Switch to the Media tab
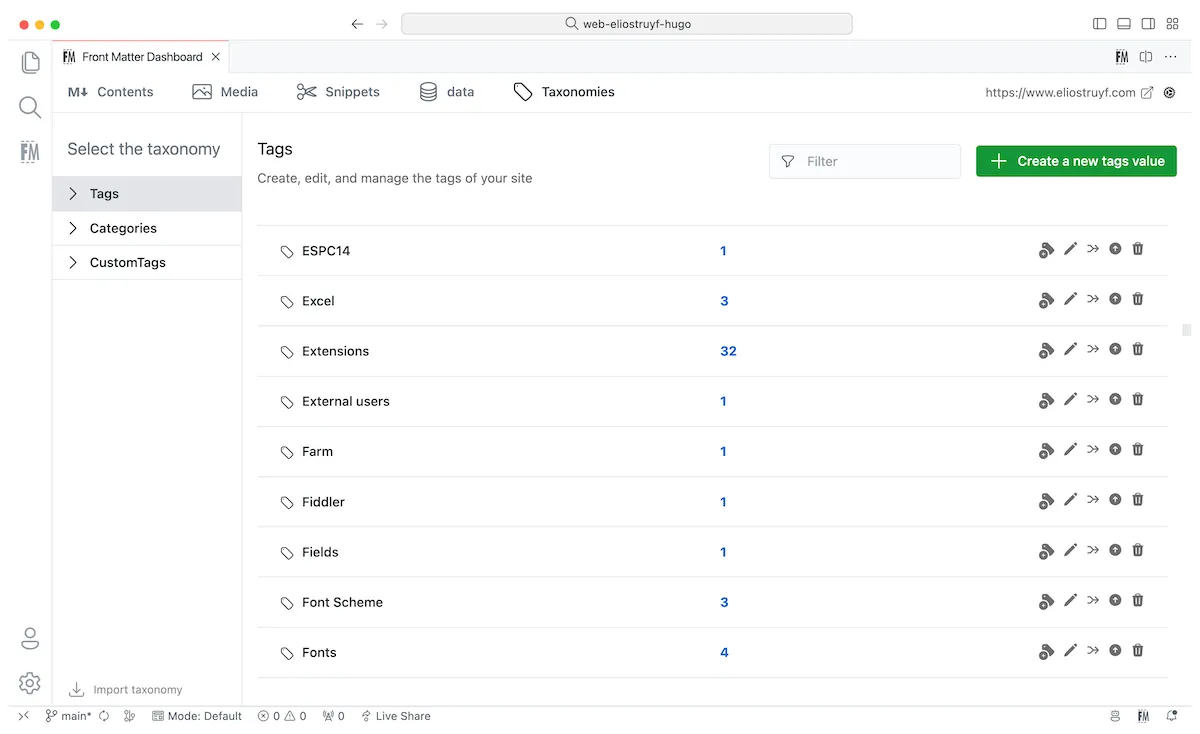1200x734 pixels. [x=225, y=92]
